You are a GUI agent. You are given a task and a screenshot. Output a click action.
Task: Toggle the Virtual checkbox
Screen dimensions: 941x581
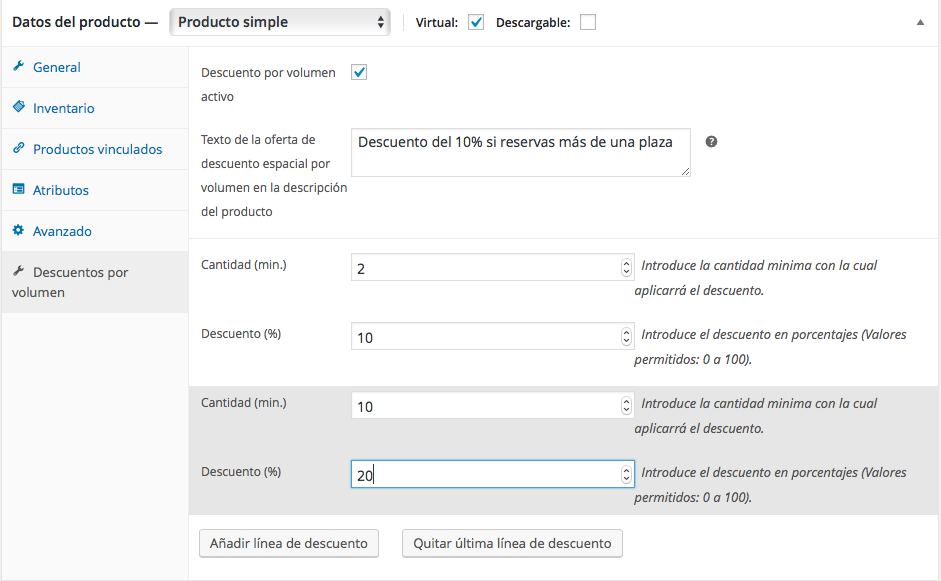click(x=476, y=22)
